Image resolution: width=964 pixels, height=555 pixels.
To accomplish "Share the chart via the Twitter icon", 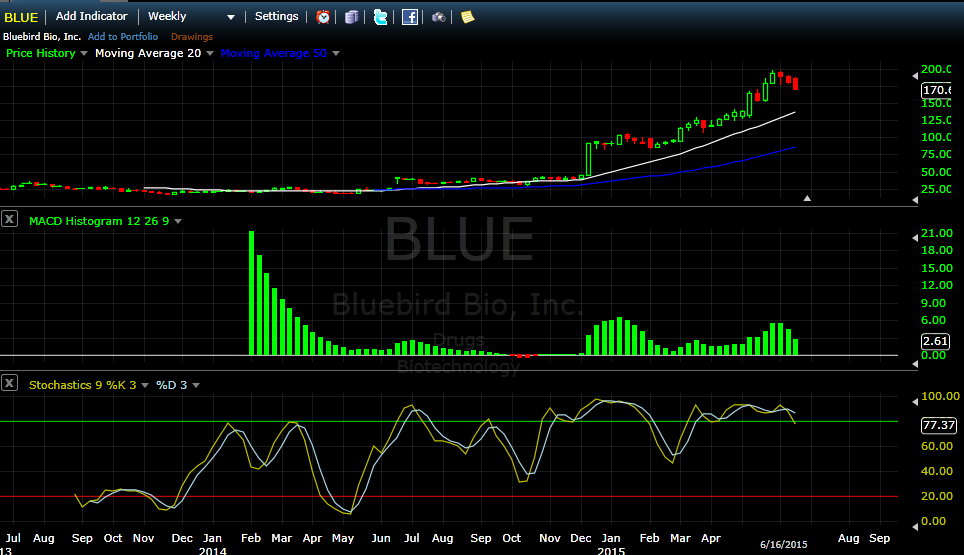I will [x=381, y=17].
